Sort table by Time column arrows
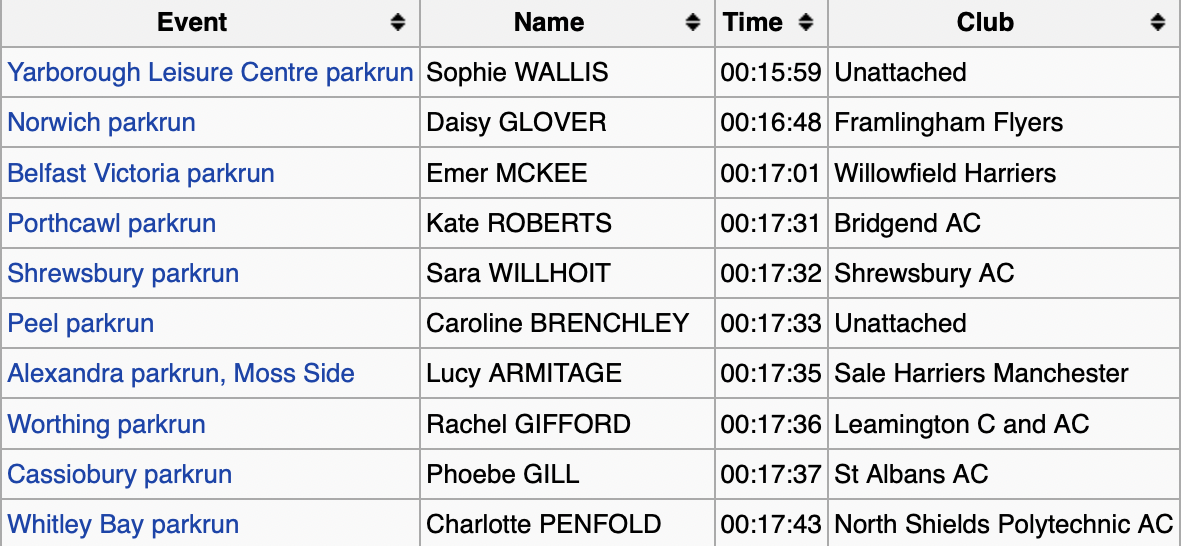This screenshot has height=546, width=1188. [806, 23]
